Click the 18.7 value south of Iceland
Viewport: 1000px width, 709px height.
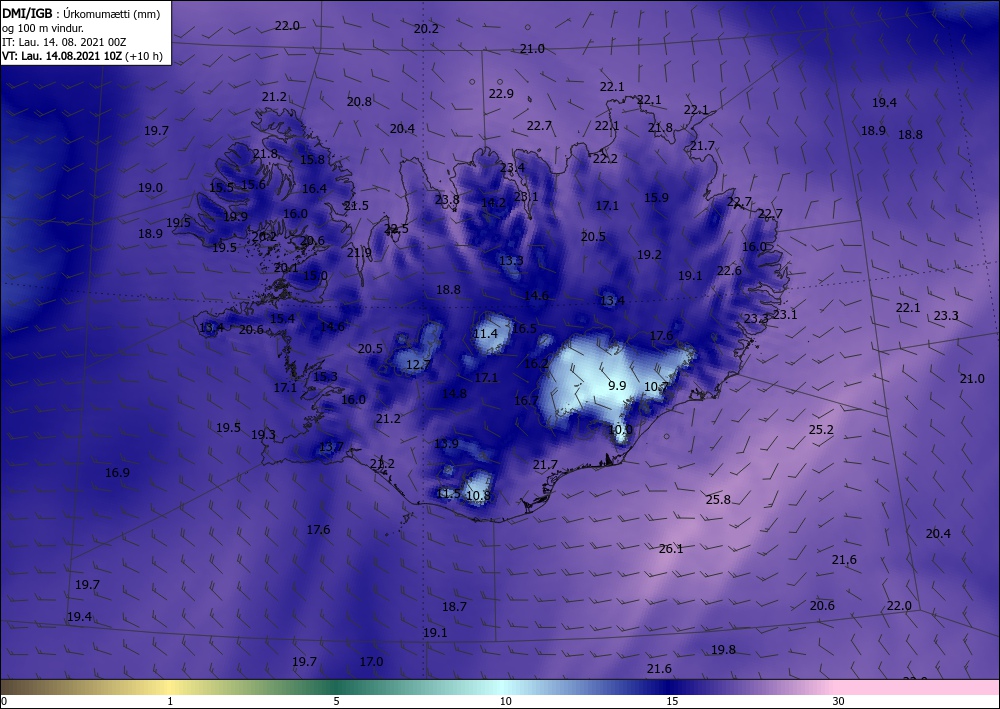point(454,606)
